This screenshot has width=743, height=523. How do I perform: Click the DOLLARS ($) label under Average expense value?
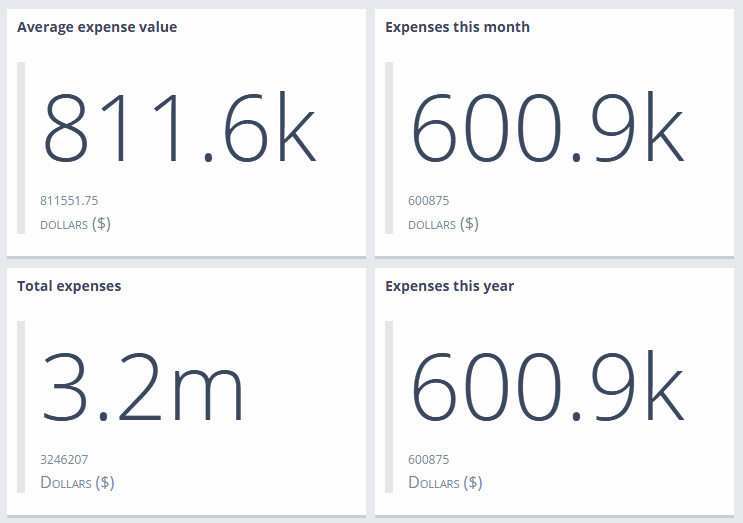(75, 224)
